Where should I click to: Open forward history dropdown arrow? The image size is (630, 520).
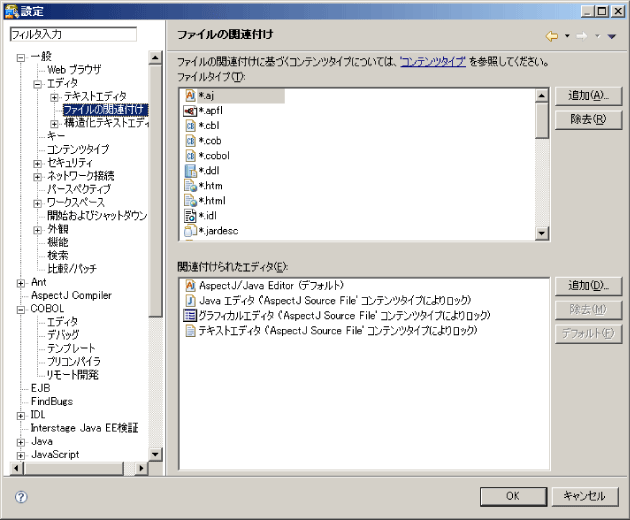point(597,36)
